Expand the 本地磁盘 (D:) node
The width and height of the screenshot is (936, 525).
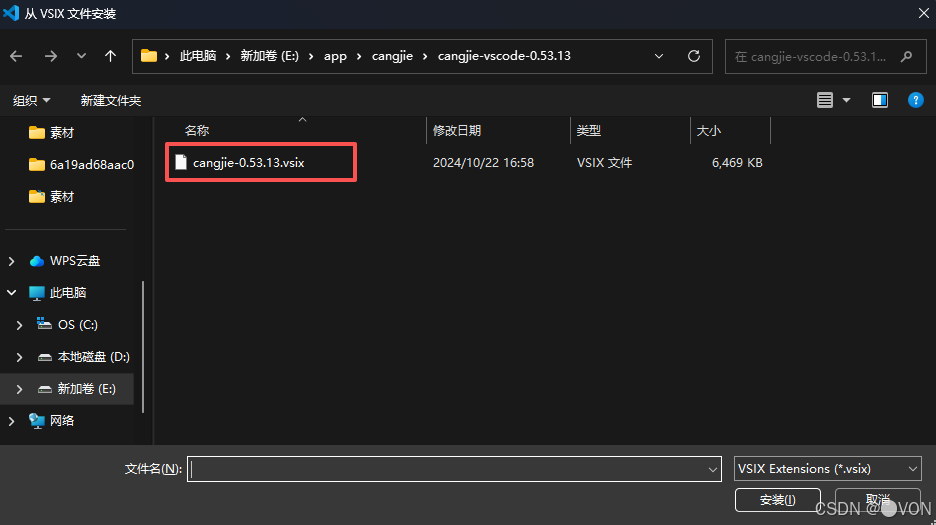point(19,357)
